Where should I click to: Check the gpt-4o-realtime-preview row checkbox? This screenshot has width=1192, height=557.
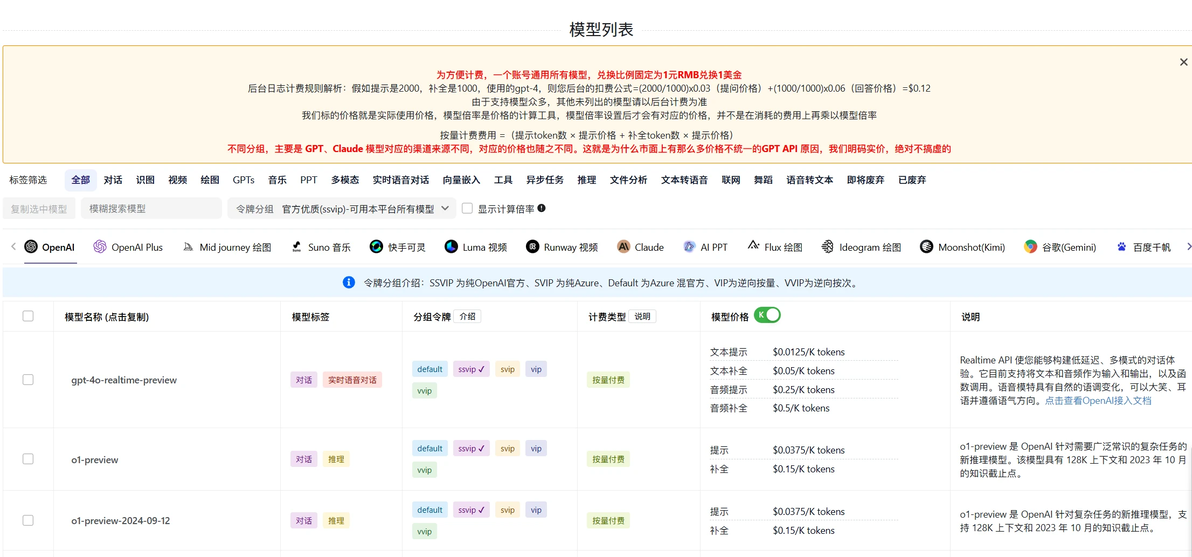coord(28,379)
